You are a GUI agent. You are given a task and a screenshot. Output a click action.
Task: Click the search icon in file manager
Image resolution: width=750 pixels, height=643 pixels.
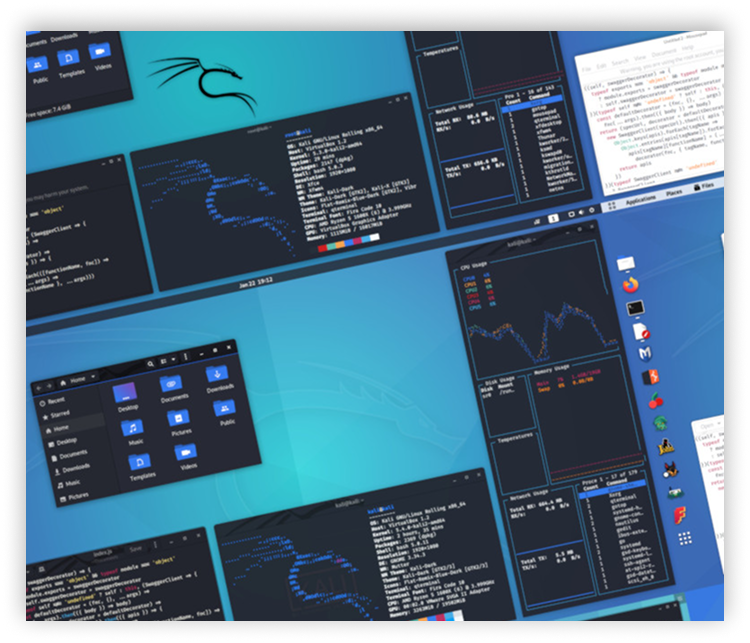coord(150,364)
